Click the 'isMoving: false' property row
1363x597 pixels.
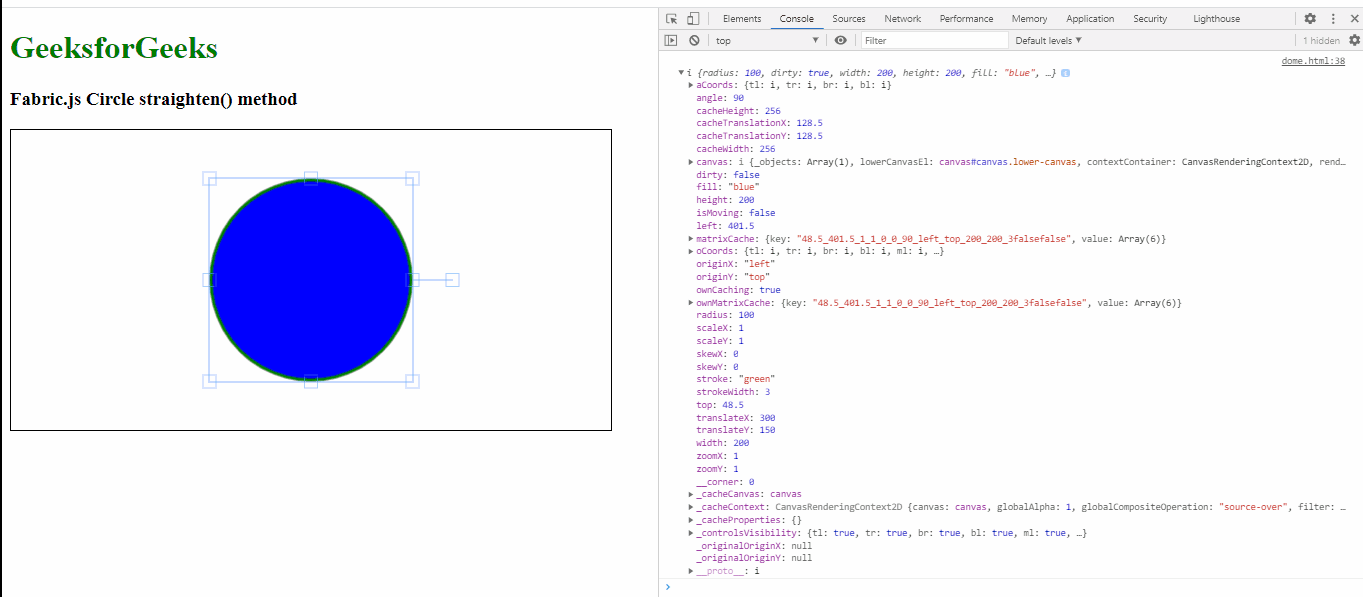pyautogui.click(x=736, y=213)
